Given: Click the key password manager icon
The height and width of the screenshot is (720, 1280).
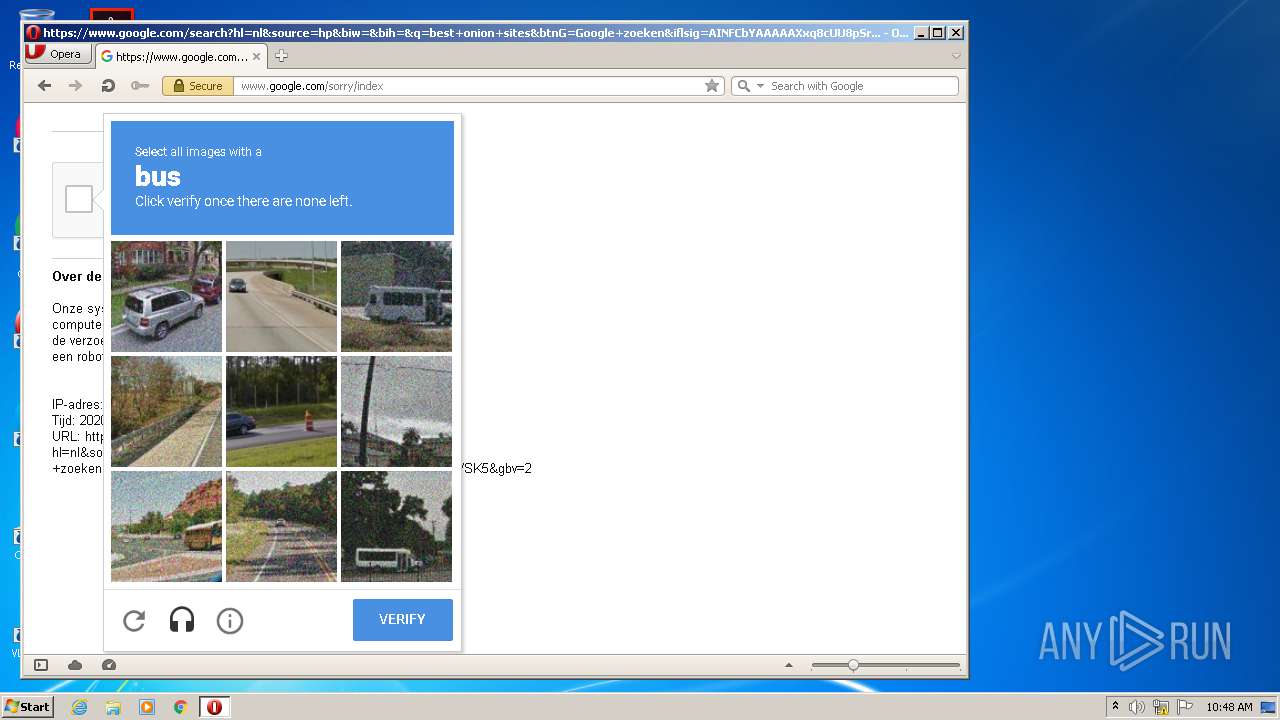Looking at the screenshot, I should [x=140, y=86].
